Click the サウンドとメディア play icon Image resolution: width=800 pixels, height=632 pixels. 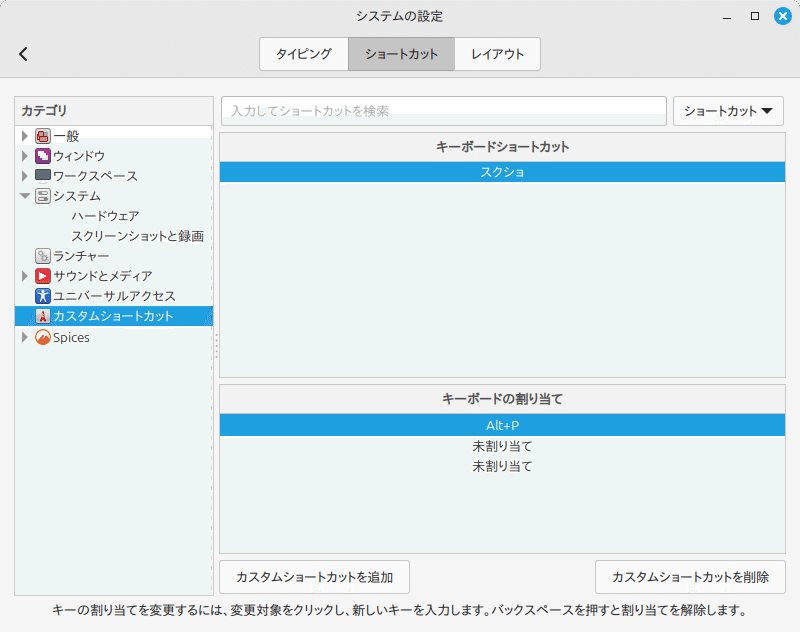point(43,276)
